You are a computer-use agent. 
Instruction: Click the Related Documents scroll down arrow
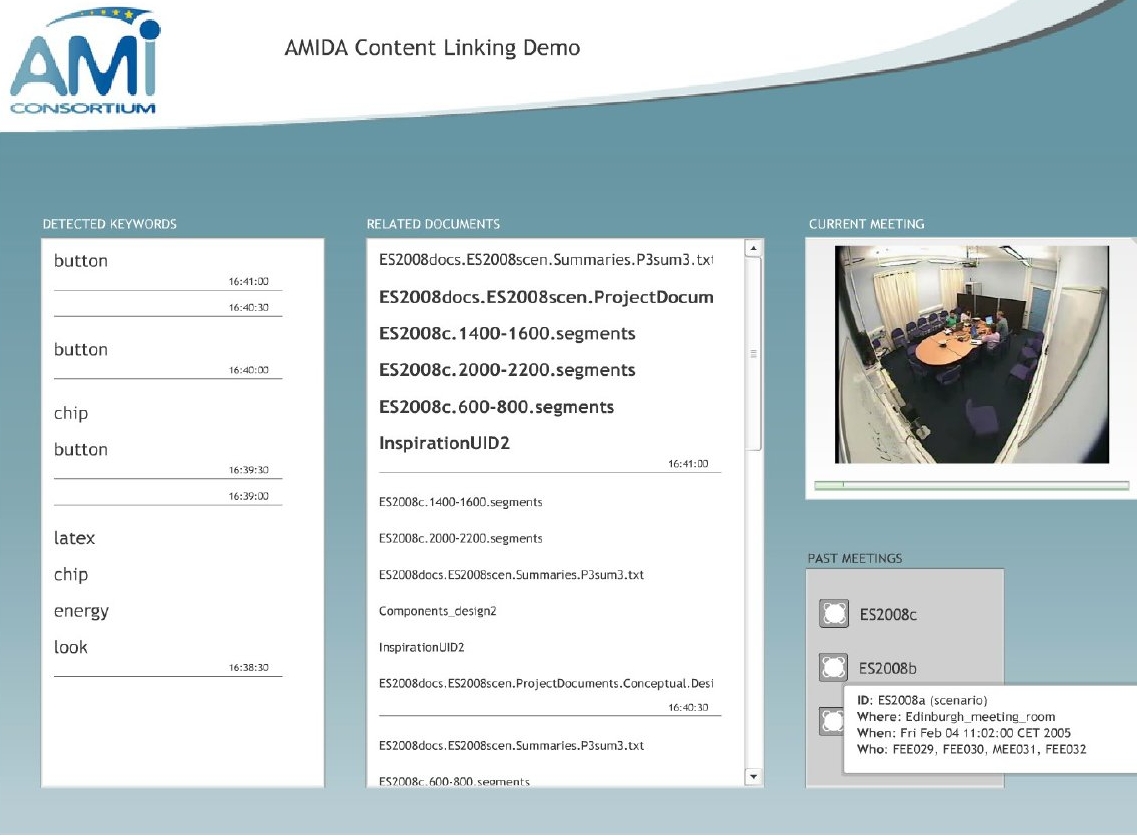pyautogui.click(x=754, y=776)
